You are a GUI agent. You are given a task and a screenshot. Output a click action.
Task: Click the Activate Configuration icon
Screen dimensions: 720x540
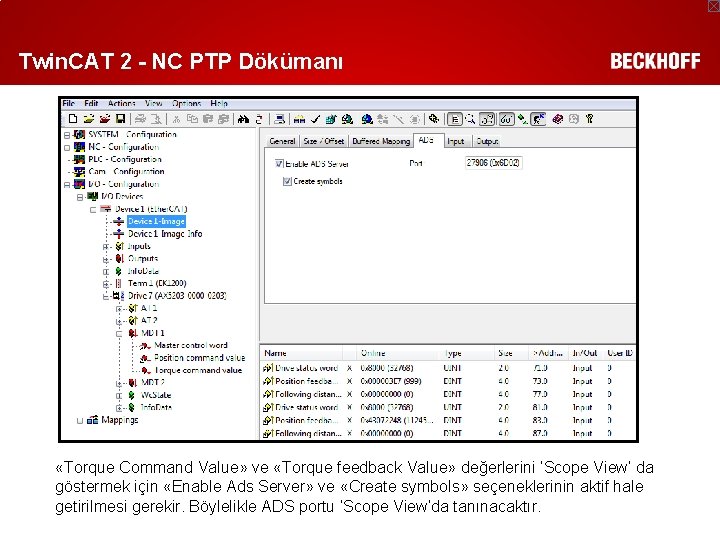pos(331,119)
